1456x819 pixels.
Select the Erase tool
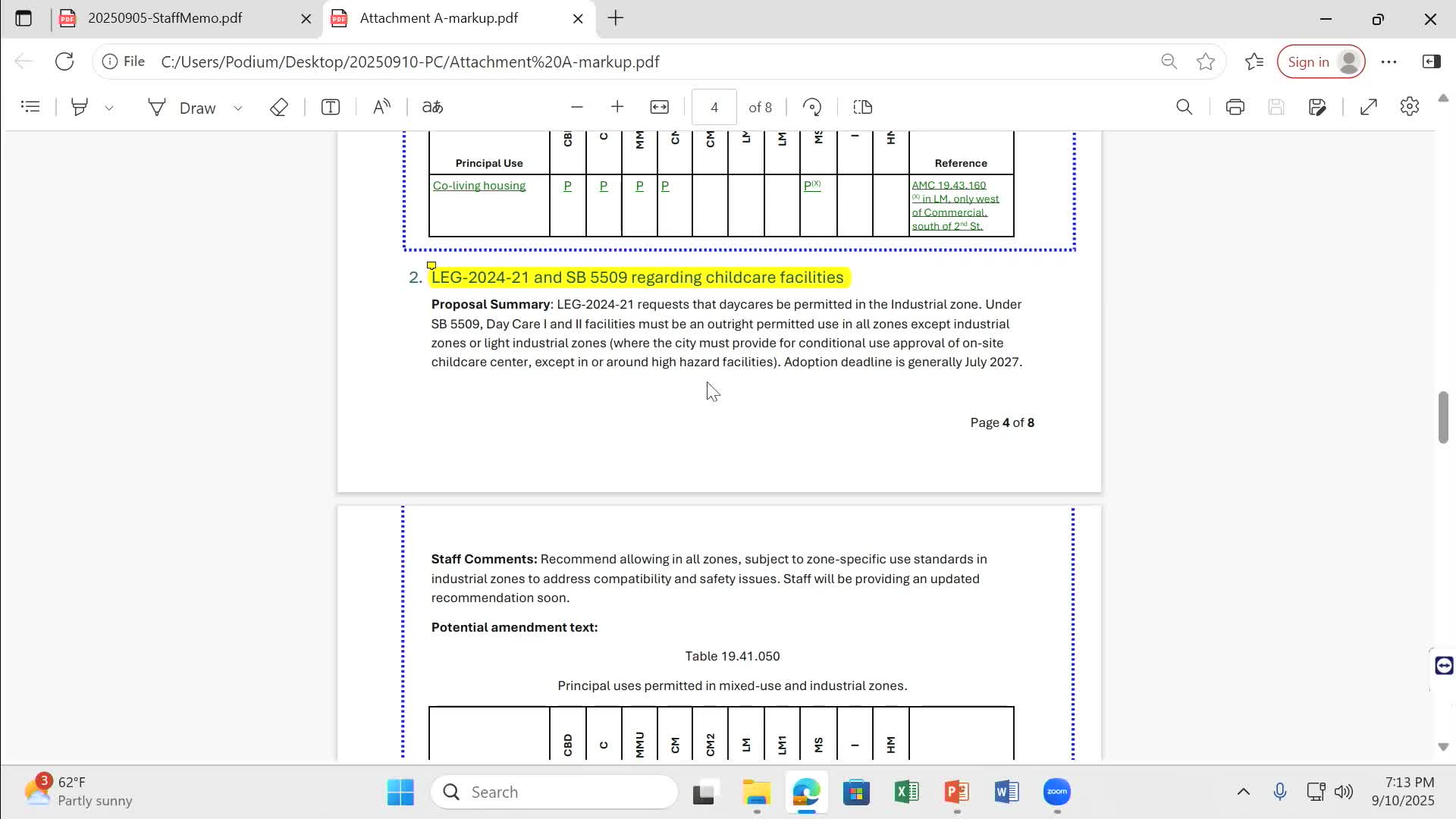[278, 107]
